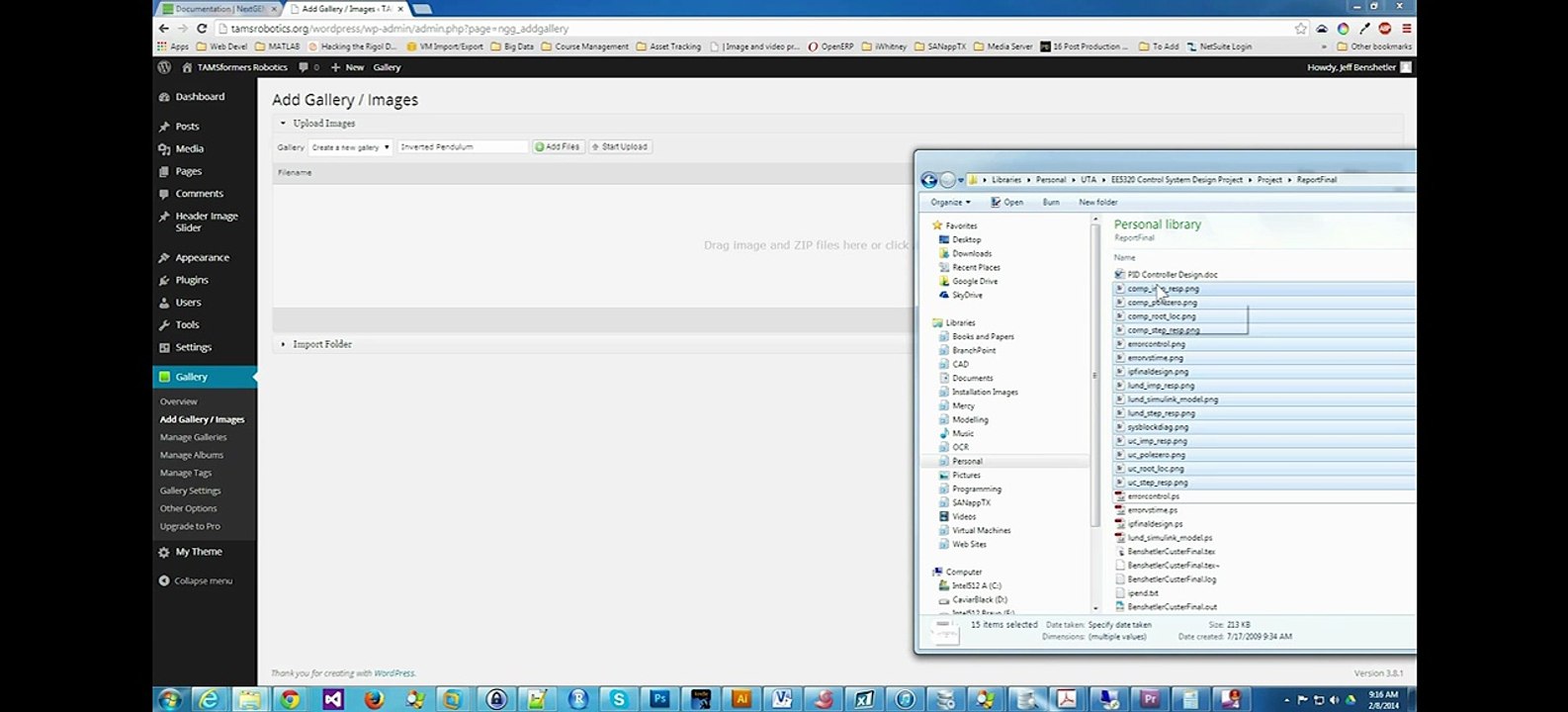
Task: Reload the page with Chrome's refresh icon
Action: pos(202,29)
